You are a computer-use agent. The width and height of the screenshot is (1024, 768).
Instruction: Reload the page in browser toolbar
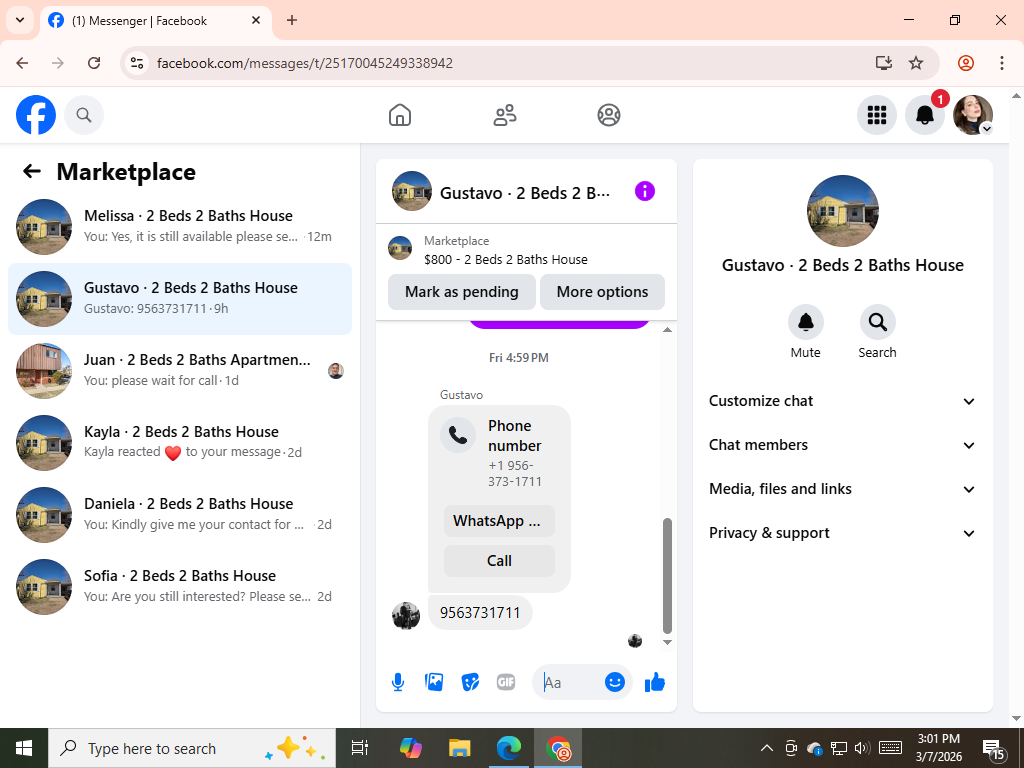tap(94, 63)
